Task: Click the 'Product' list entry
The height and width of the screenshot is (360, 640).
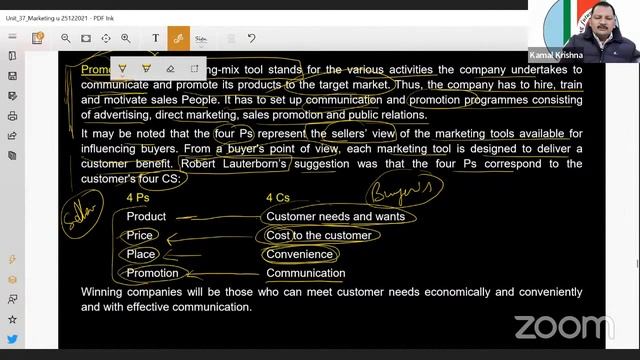Action: pyautogui.click(x=146, y=216)
